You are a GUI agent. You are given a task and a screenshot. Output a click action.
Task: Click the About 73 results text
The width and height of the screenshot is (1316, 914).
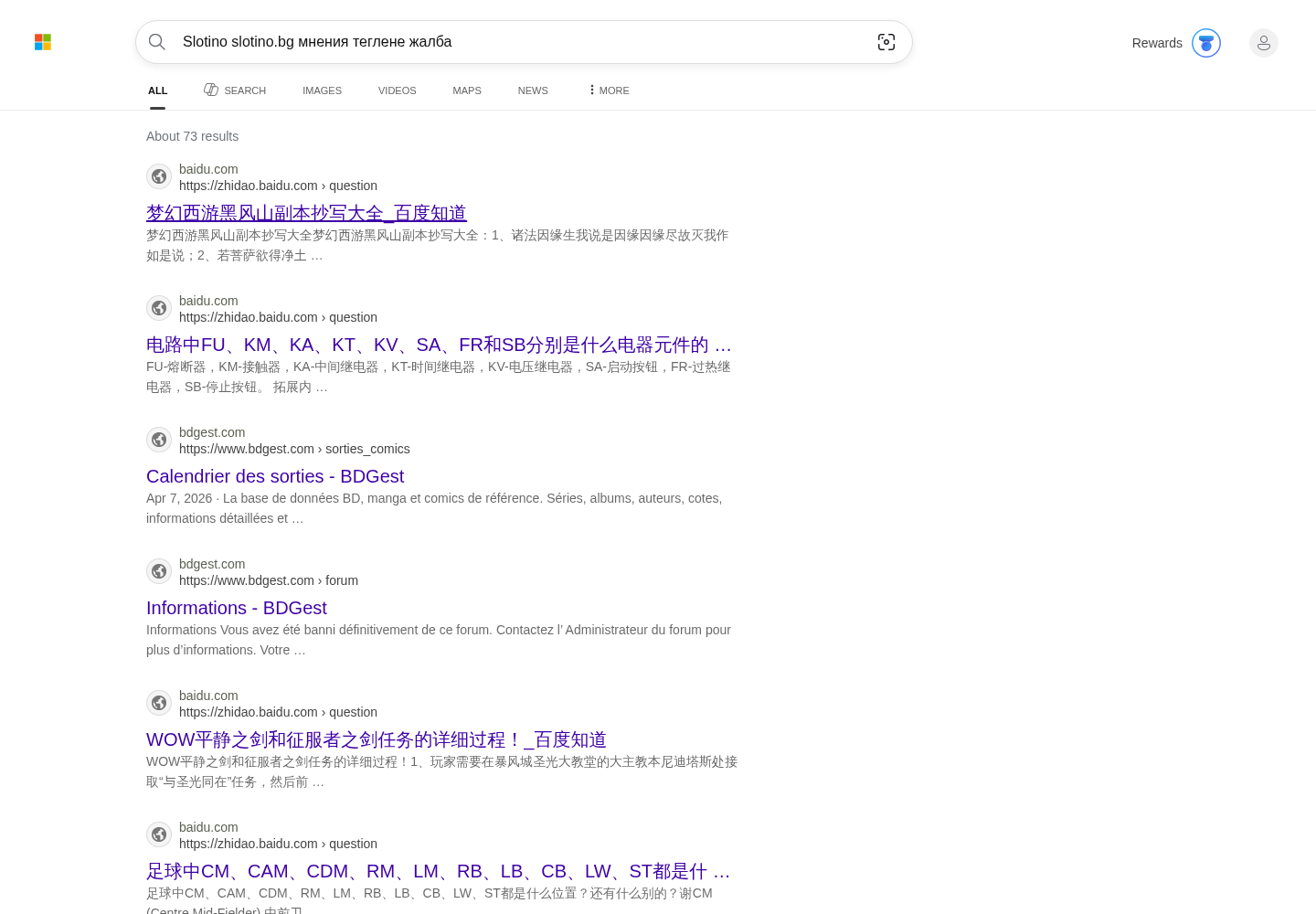192,136
